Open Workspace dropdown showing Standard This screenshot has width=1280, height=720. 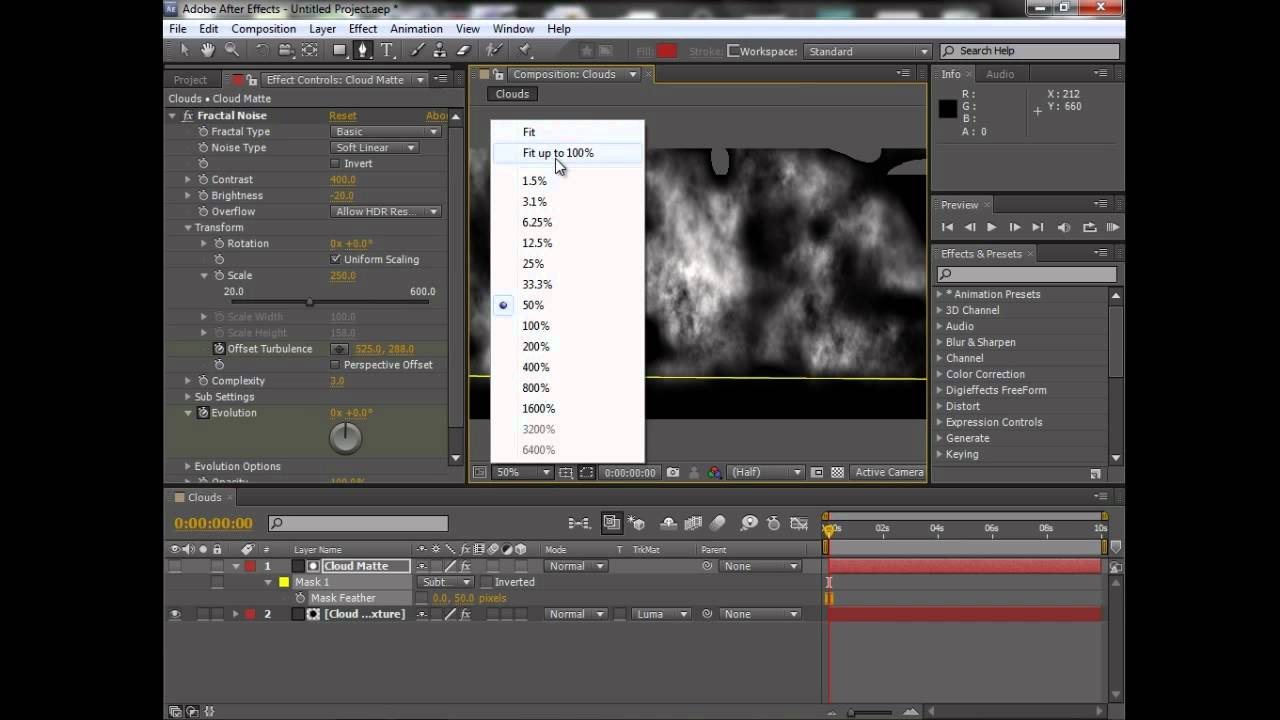867,51
